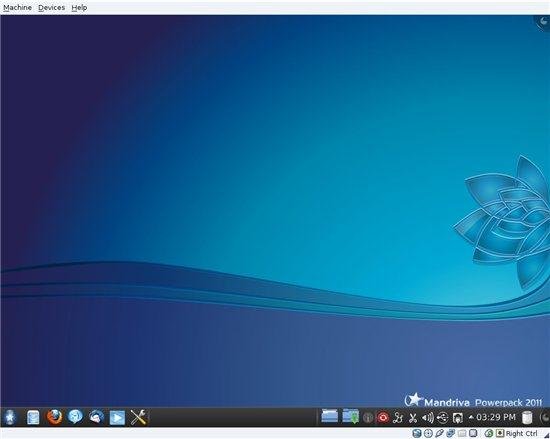Open the speaker volume control
Viewport: 550px width, 439px height.
428,418
